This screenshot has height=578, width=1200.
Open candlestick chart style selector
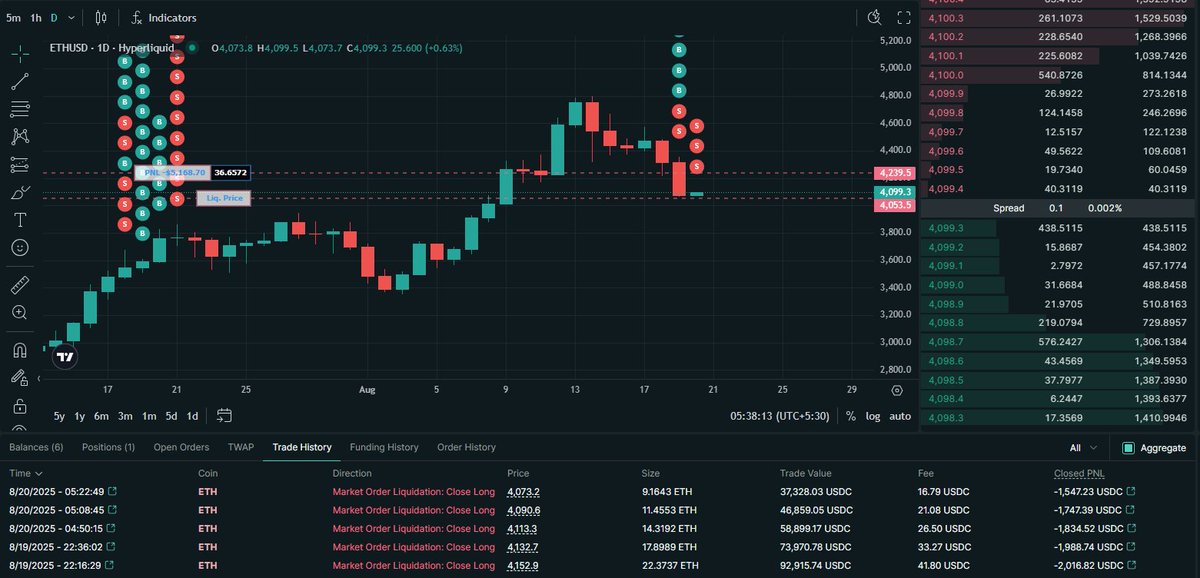[x=101, y=18]
